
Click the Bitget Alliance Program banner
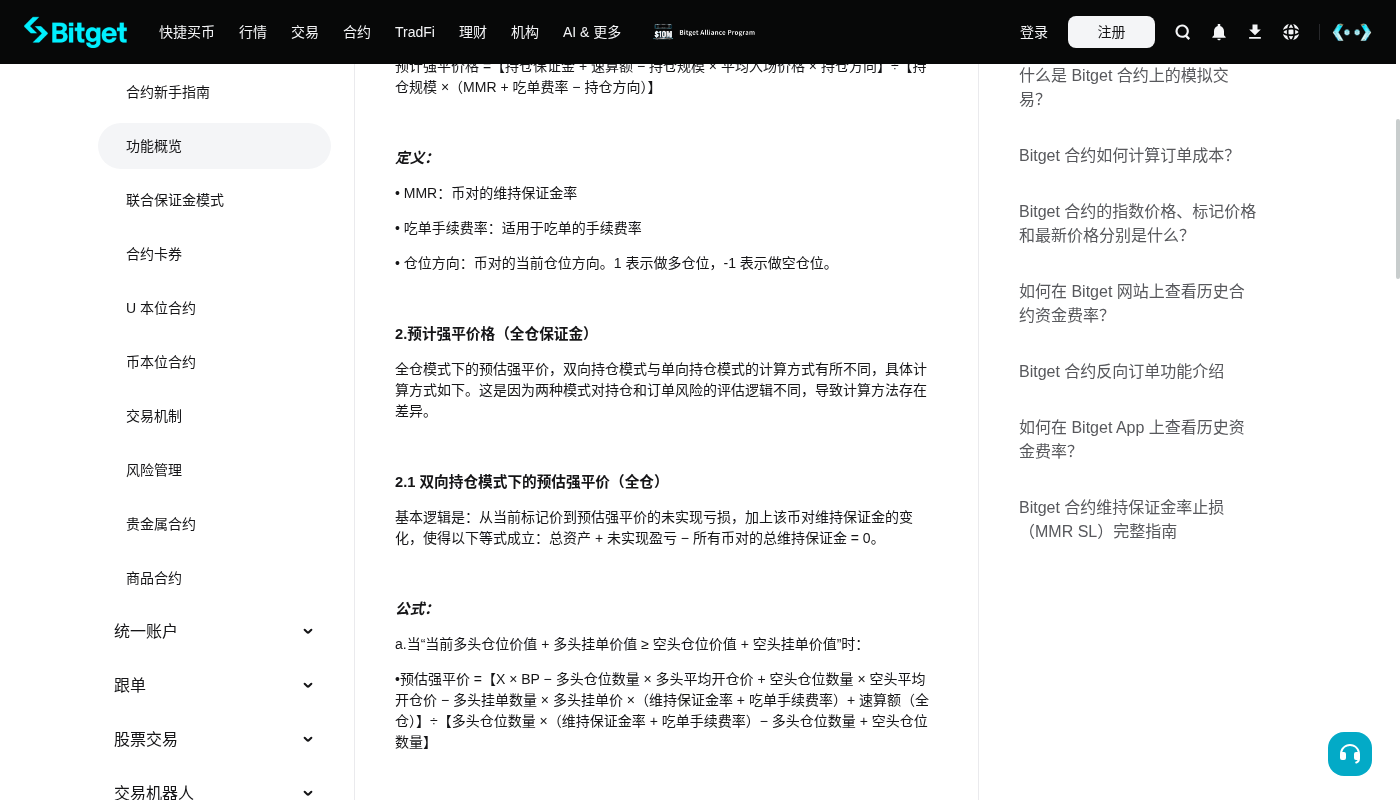pos(705,32)
